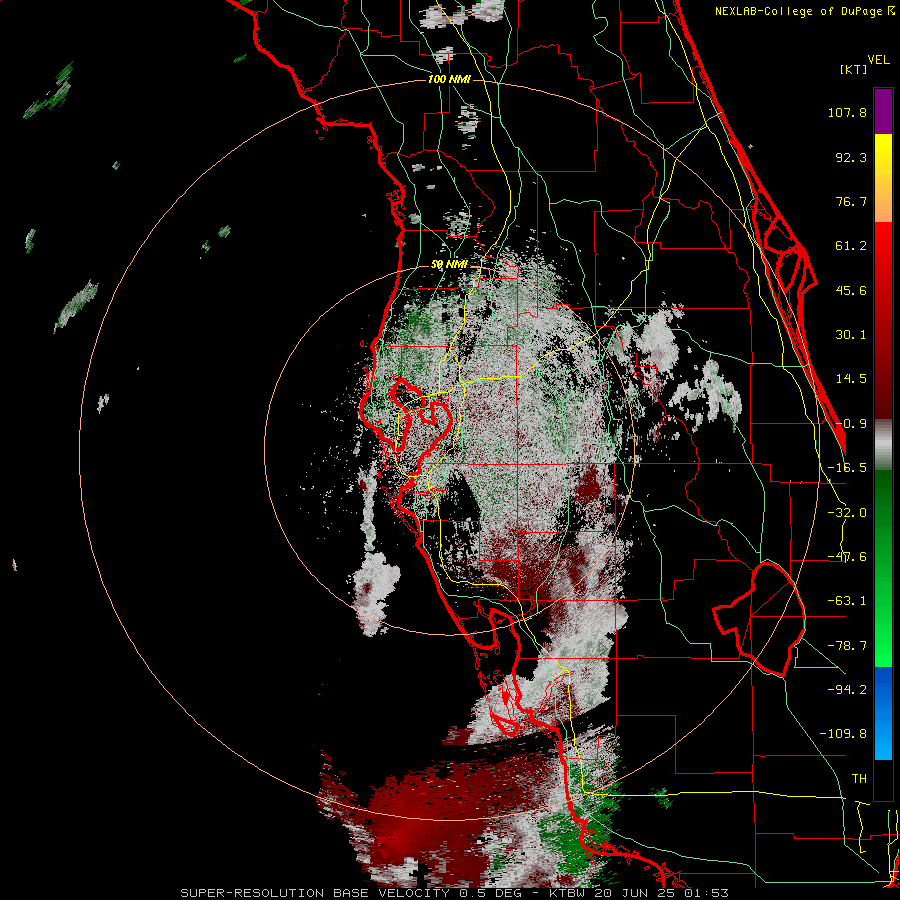The height and width of the screenshot is (900, 900).
Task: Click the -0.9 velocity label
Action: 851,424
